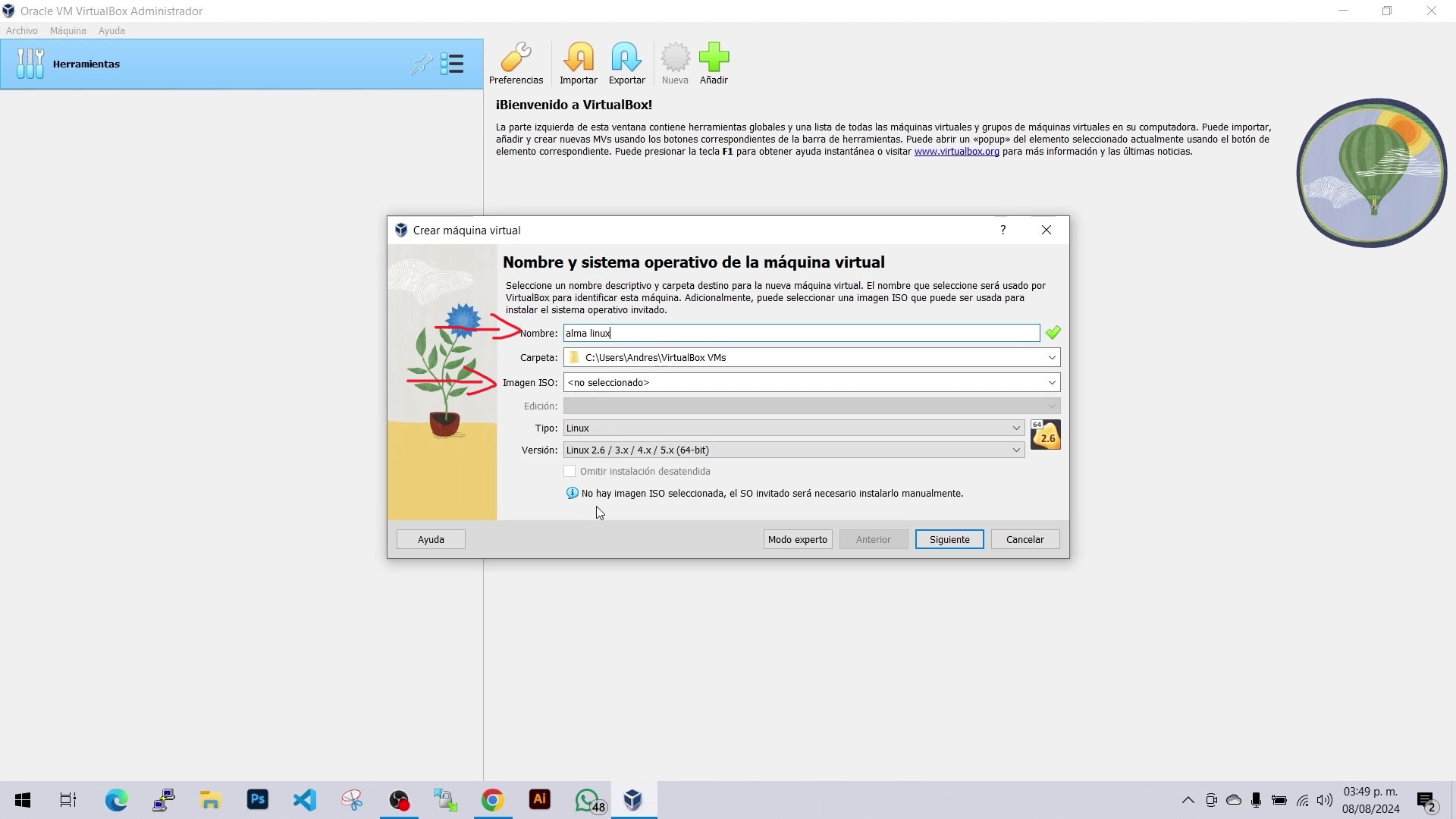The image size is (1456, 819).
Task: Click the disabled Edición dropdown
Action: pyautogui.click(x=811, y=406)
